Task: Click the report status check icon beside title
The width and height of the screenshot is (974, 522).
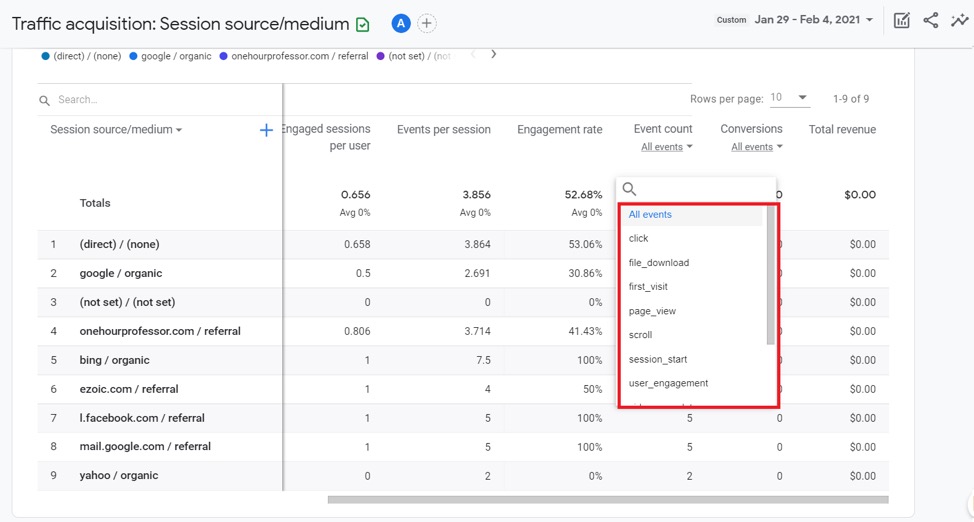Action: [363, 24]
